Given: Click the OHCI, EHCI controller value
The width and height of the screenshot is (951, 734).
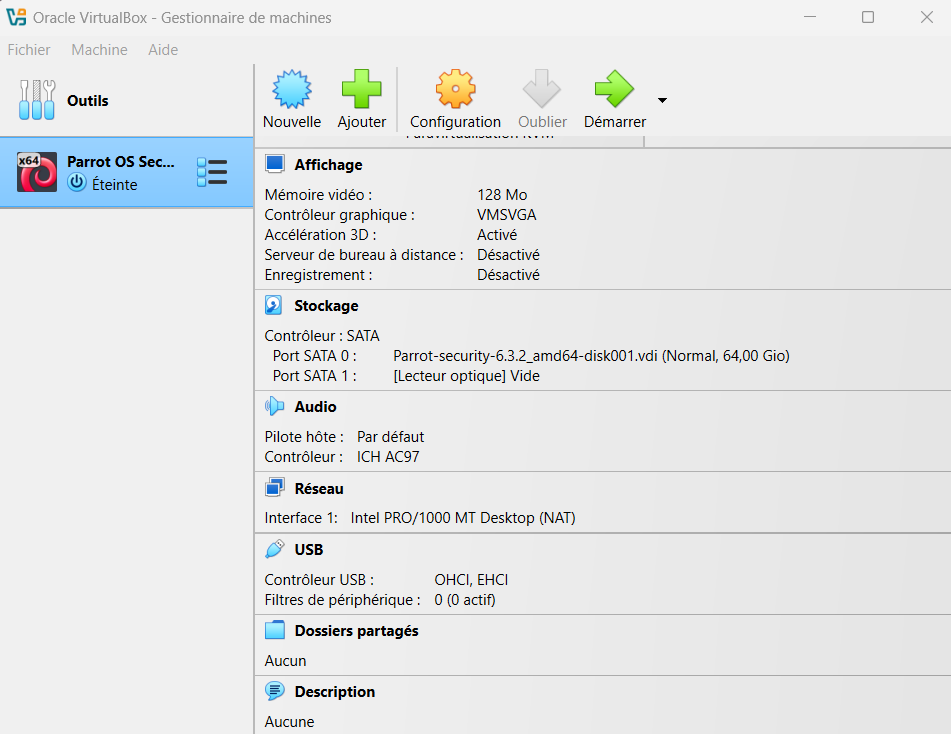Looking at the screenshot, I should point(471,580).
